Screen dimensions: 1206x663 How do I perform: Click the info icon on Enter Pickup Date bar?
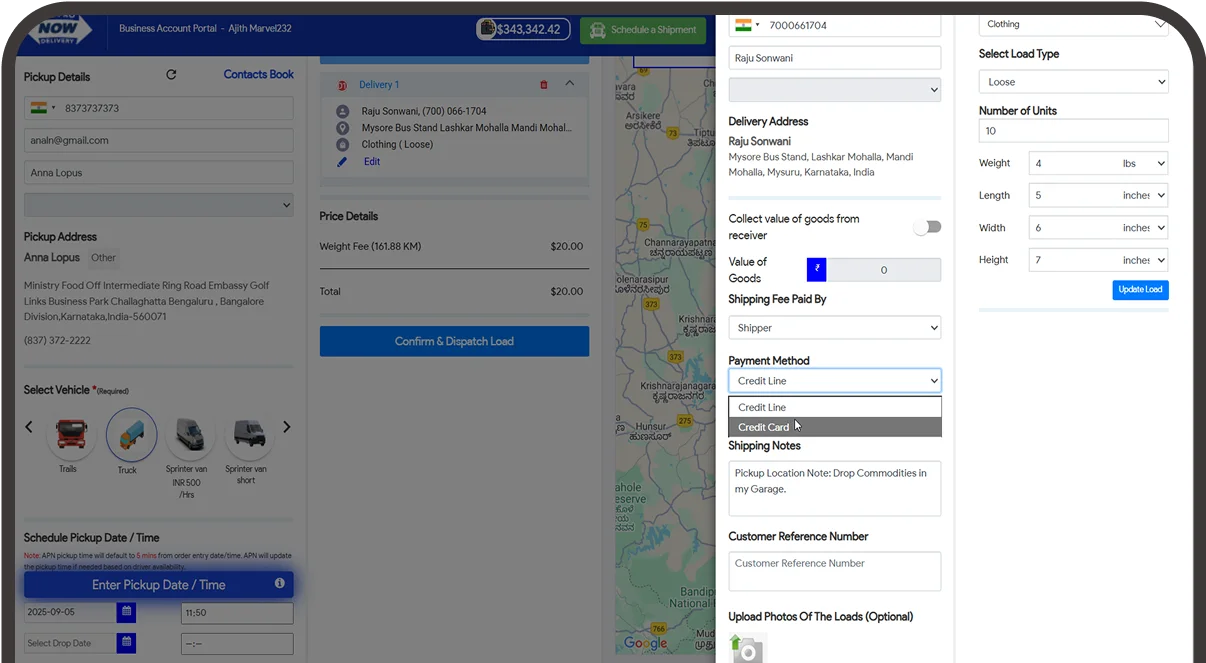[x=279, y=584]
